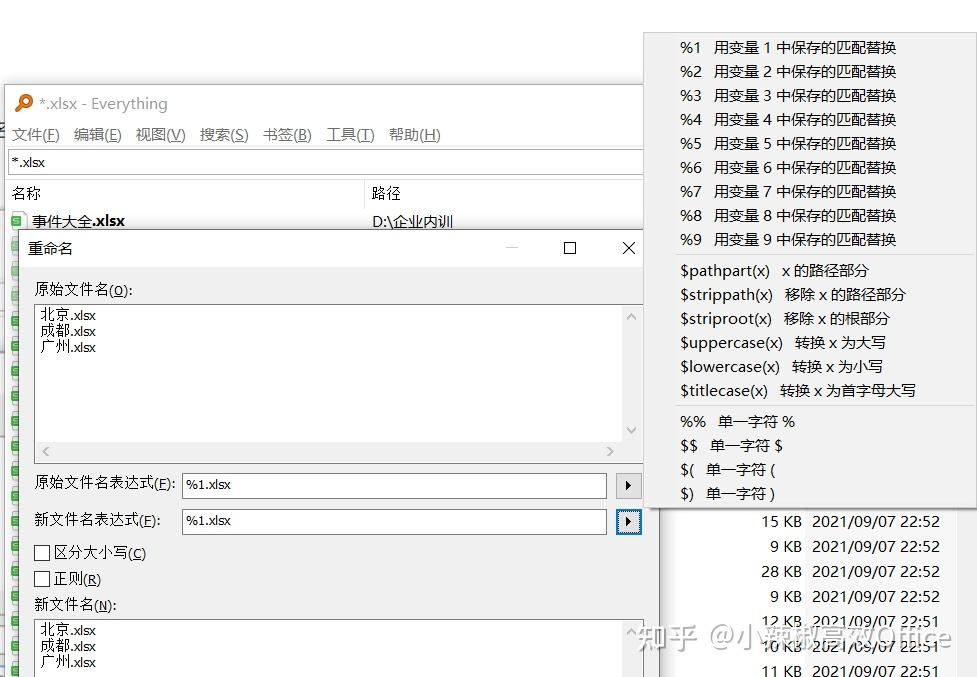Open the 工具(T) menu
This screenshot has height=677, width=977.
350,135
